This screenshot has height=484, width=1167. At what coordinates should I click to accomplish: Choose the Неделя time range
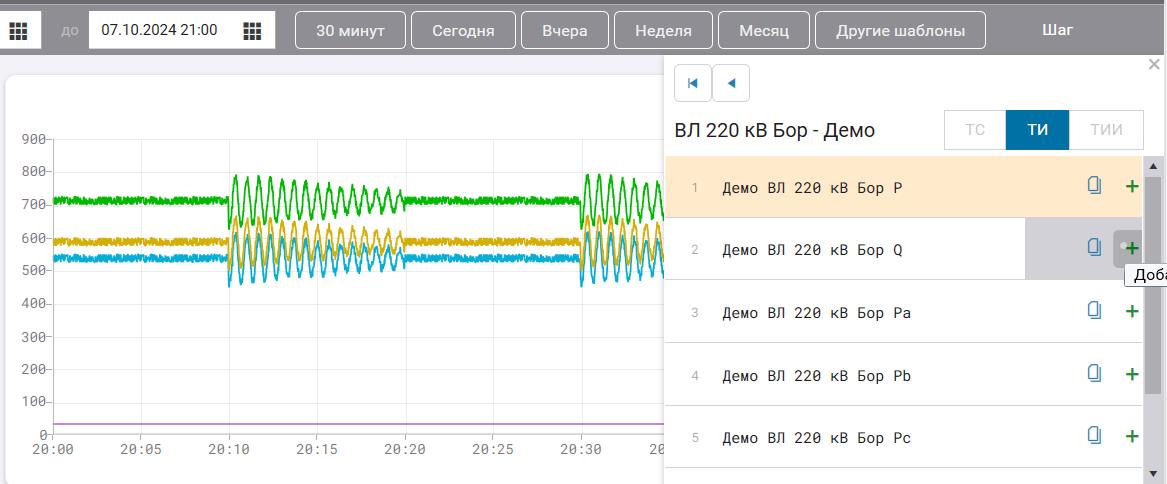click(x=664, y=30)
